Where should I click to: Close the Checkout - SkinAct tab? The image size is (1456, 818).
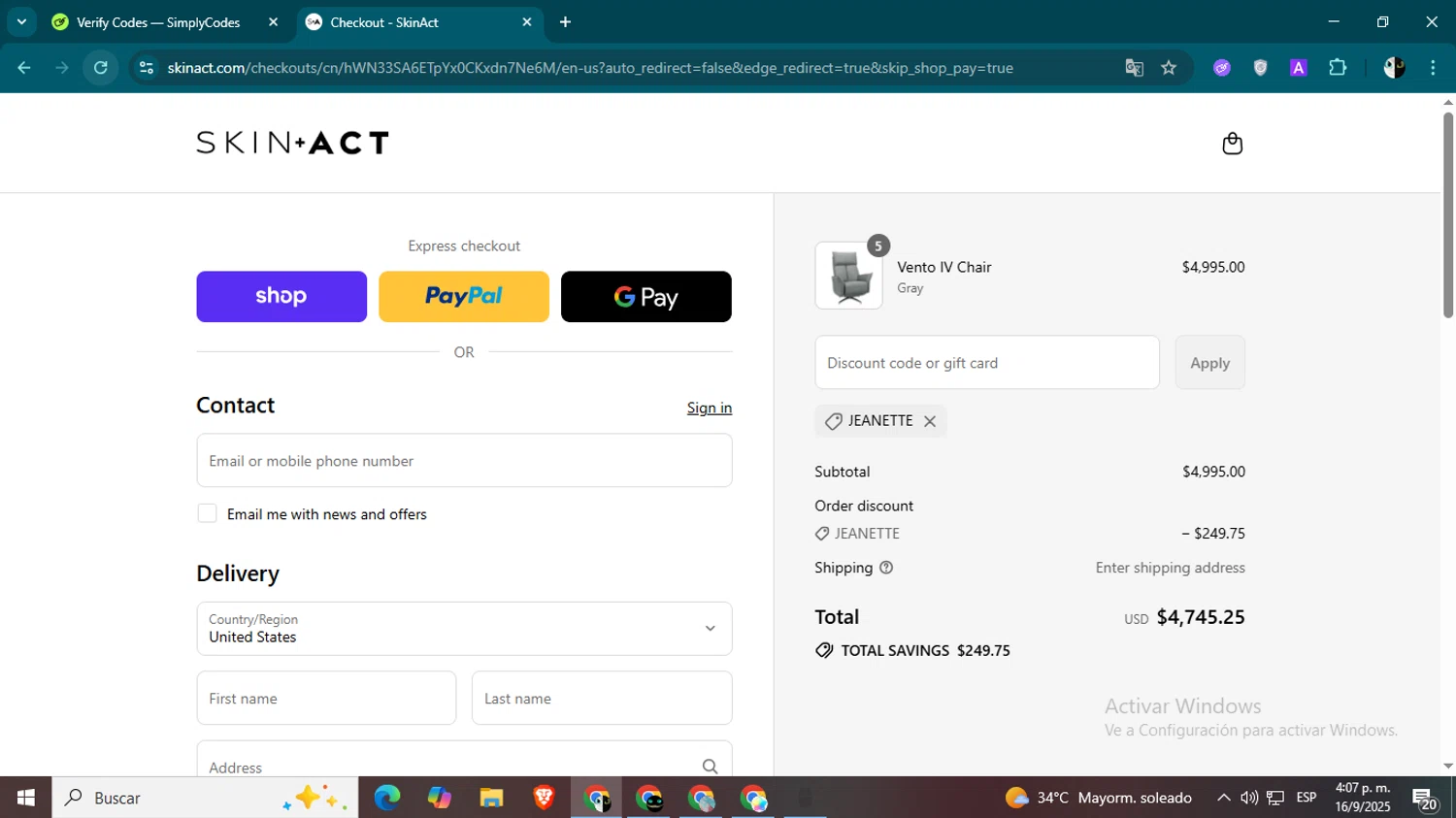pos(527,22)
